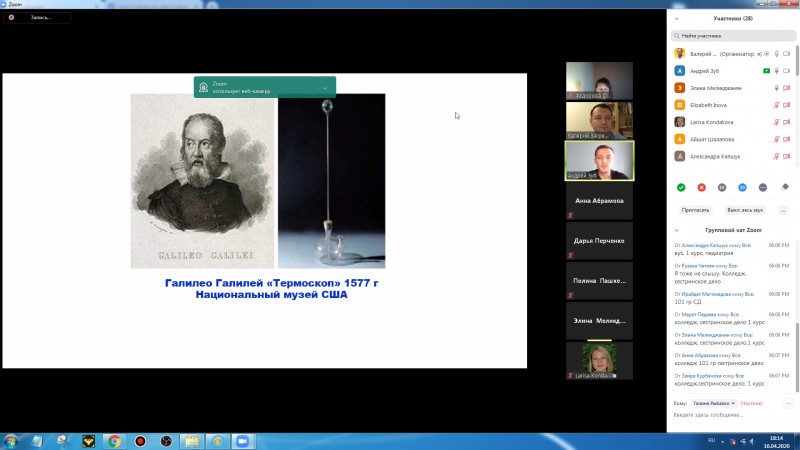Select Андрей Зуб highlighted video thumbnail
This screenshot has width=800, height=450.
(599, 161)
